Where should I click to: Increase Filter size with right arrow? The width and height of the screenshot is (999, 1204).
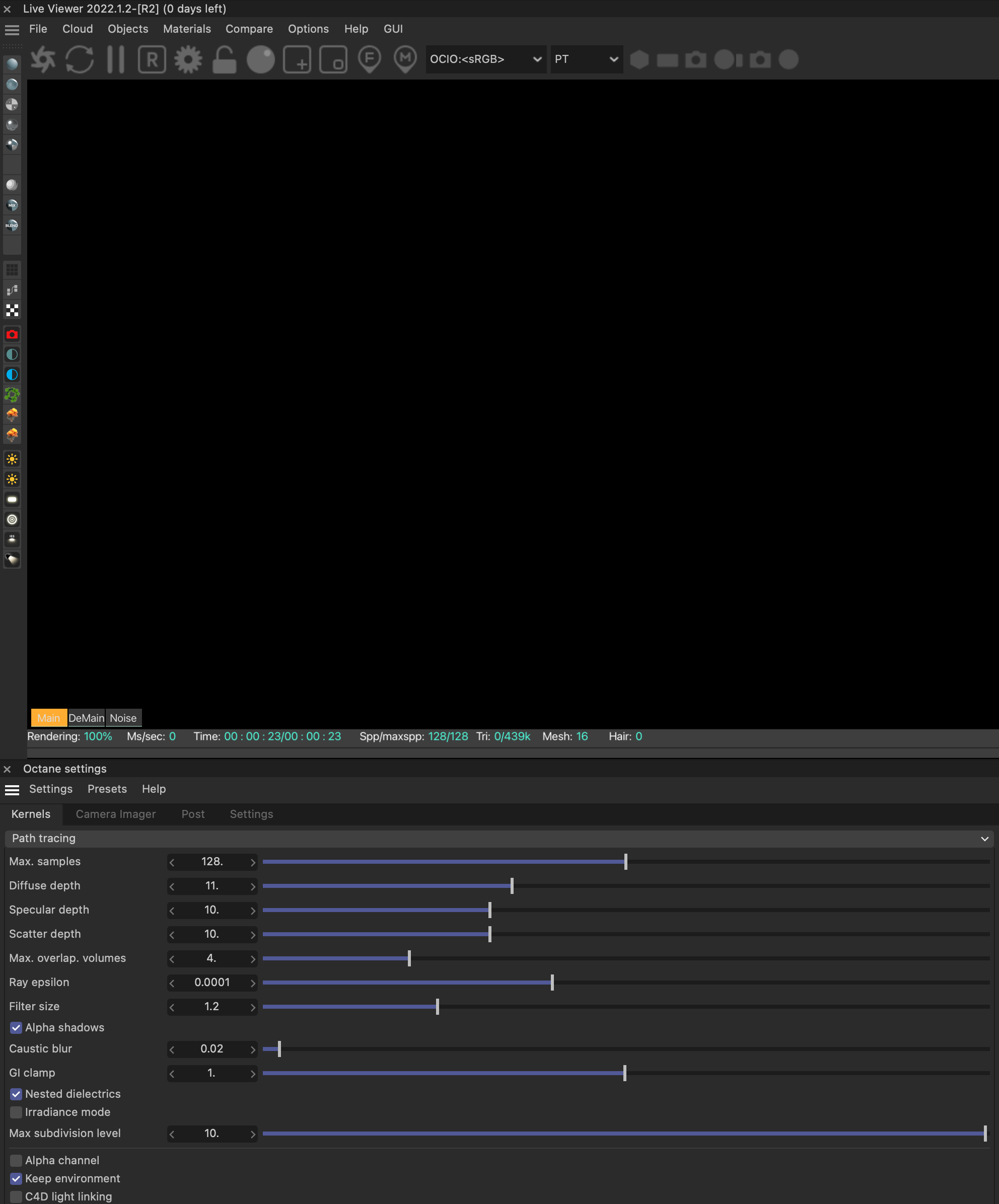[252, 1007]
